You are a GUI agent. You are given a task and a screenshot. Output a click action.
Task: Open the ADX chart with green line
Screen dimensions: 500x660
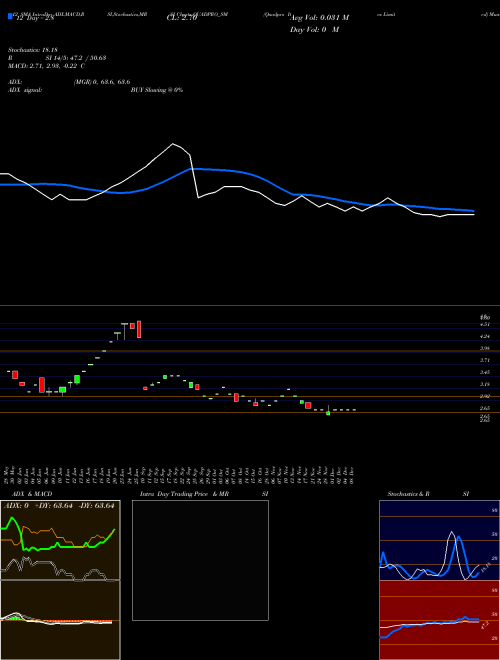[x=60, y=540]
